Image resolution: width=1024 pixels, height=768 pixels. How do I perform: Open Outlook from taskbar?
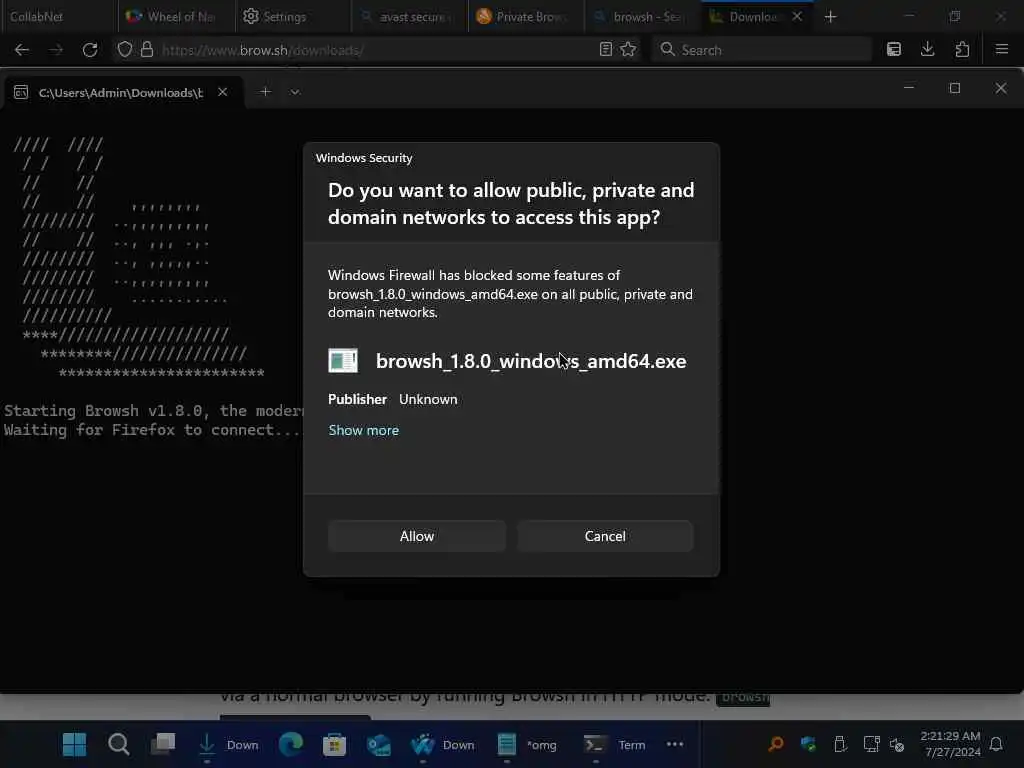tap(379, 744)
